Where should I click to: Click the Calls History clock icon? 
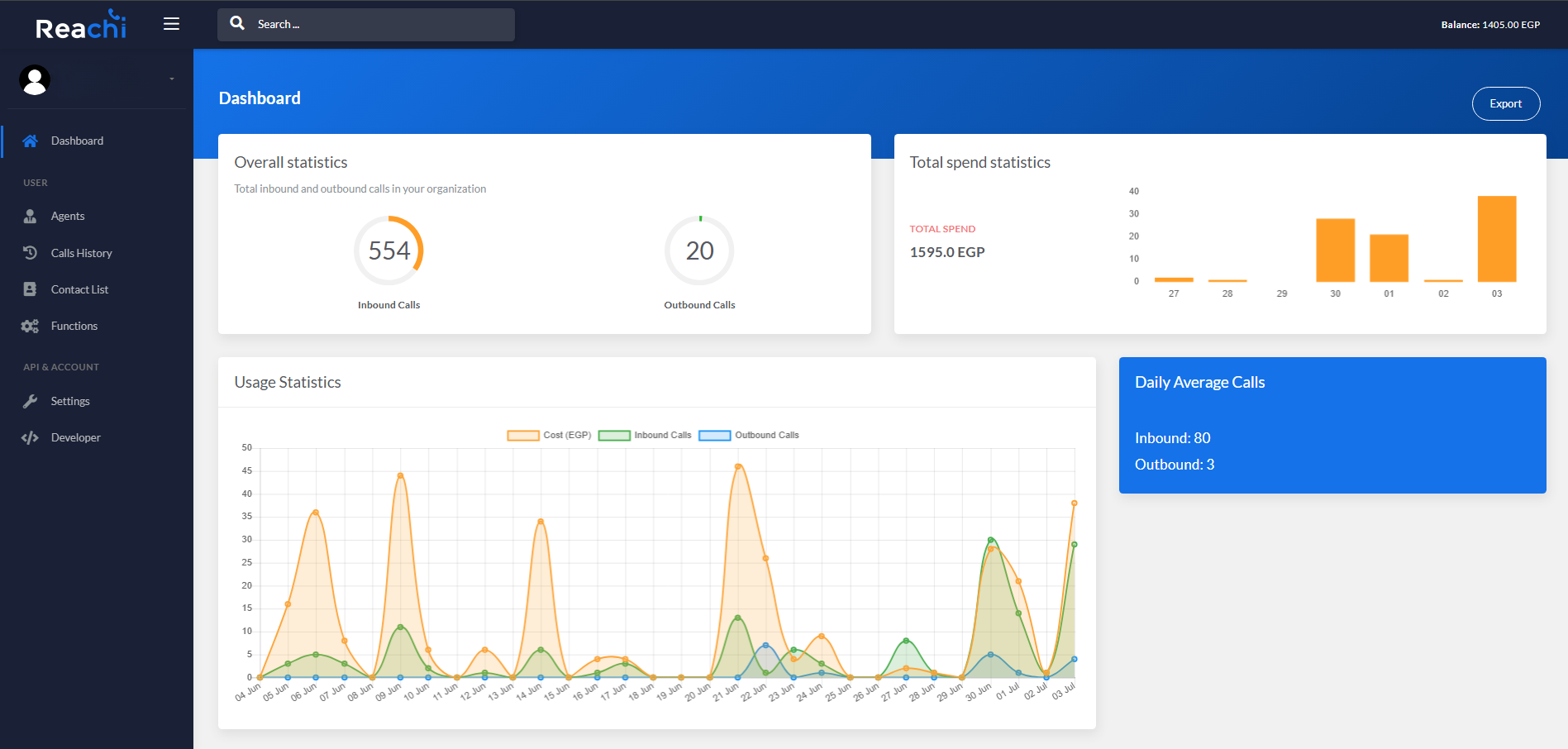(x=30, y=253)
